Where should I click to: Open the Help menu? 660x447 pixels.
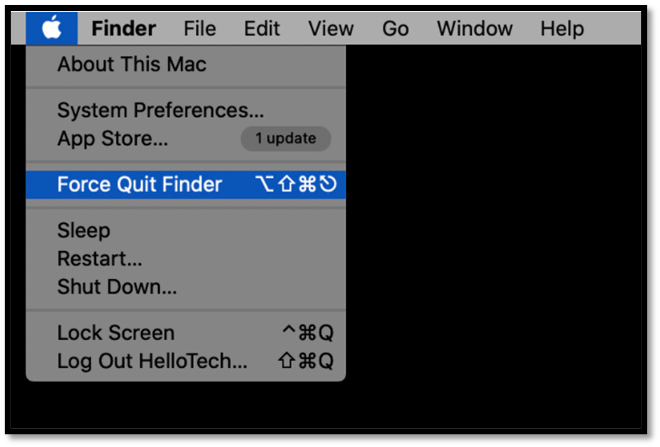click(x=562, y=28)
